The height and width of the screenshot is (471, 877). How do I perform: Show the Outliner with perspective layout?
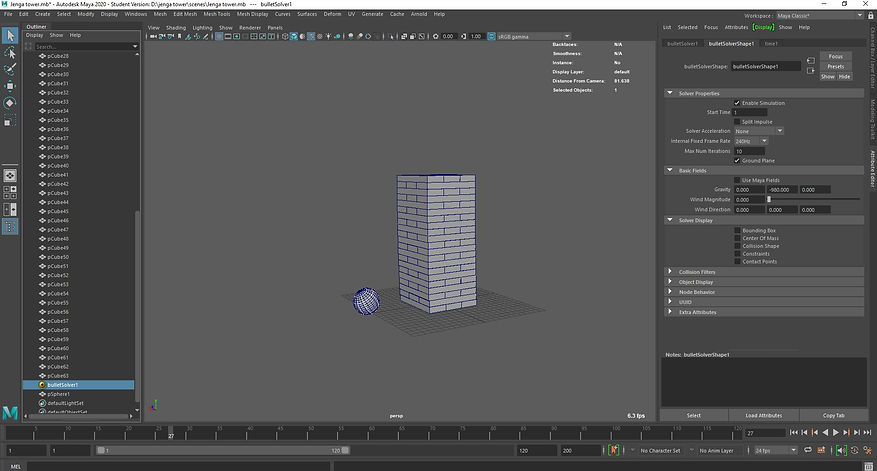[10, 227]
